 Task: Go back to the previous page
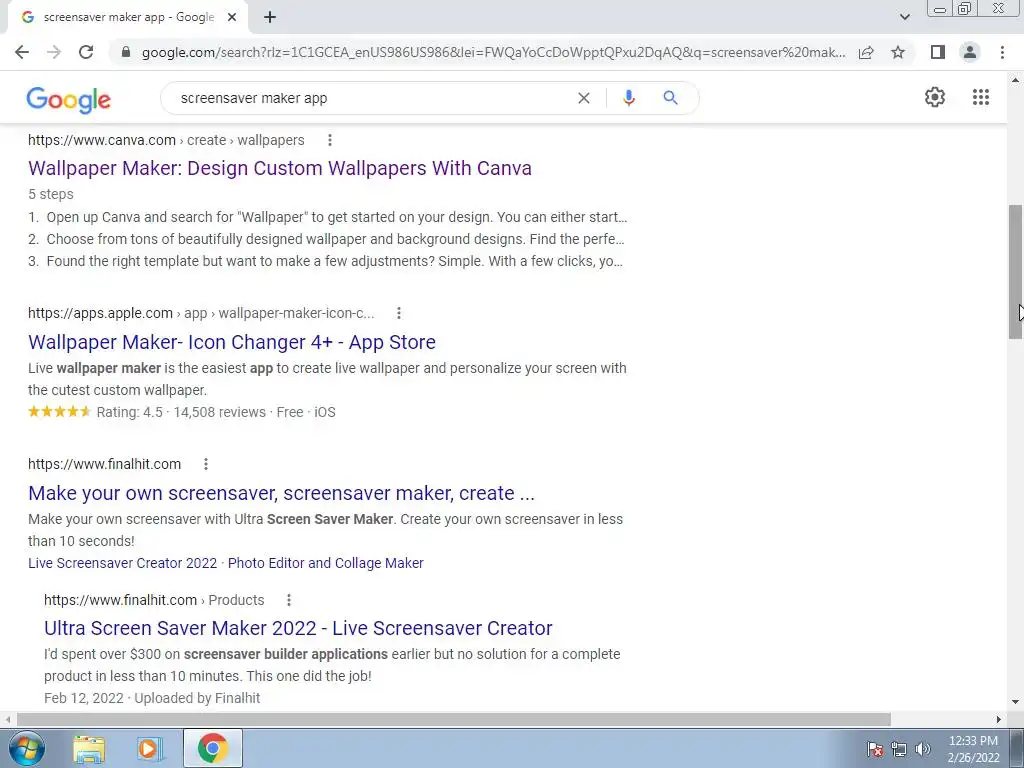tap(22, 52)
